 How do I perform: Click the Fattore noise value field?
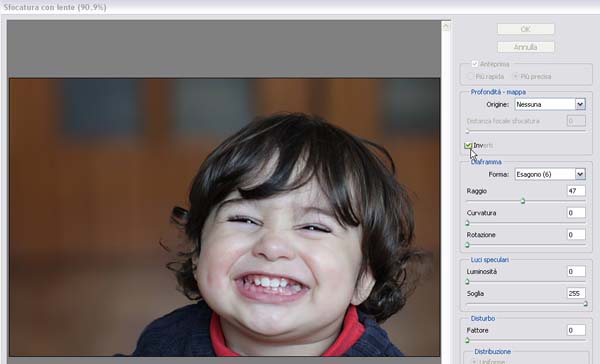(x=576, y=330)
